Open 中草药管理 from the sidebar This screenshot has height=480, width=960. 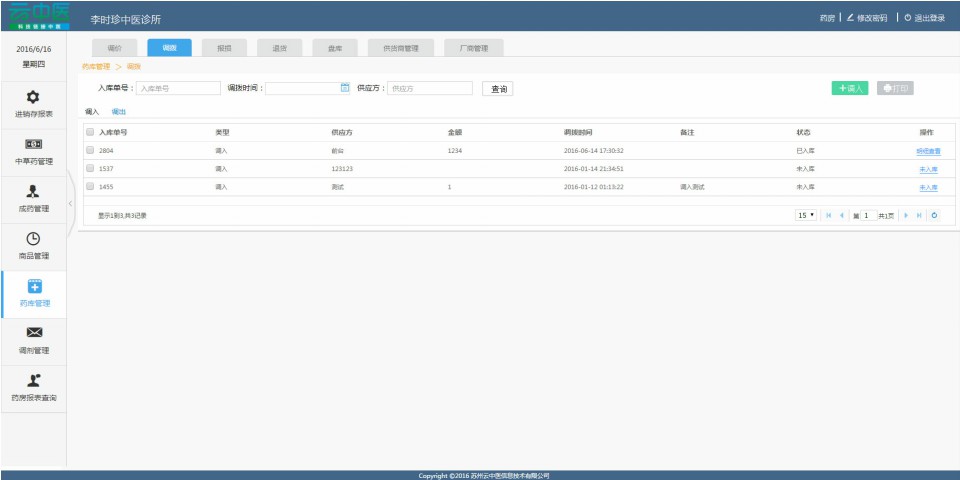33,144
